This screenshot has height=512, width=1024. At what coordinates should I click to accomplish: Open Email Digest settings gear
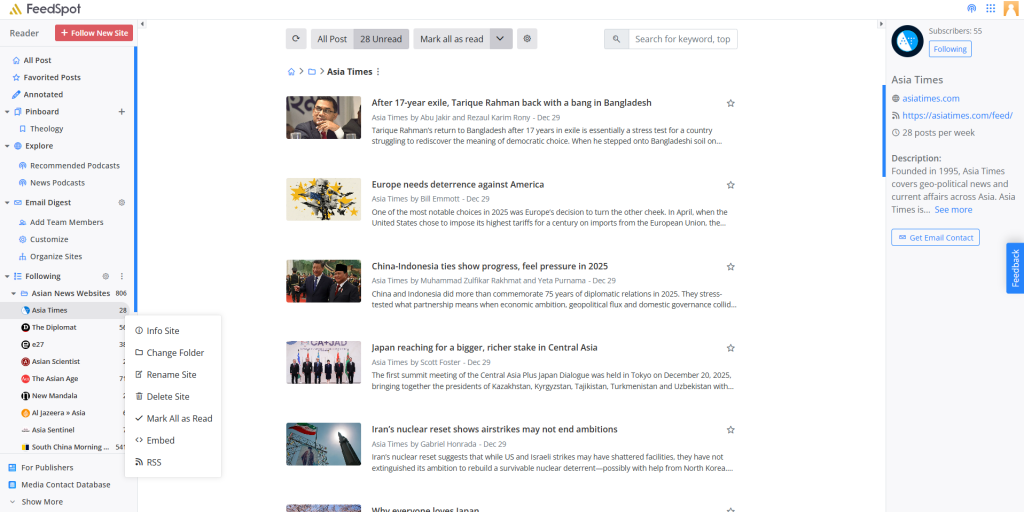click(x=122, y=202)
